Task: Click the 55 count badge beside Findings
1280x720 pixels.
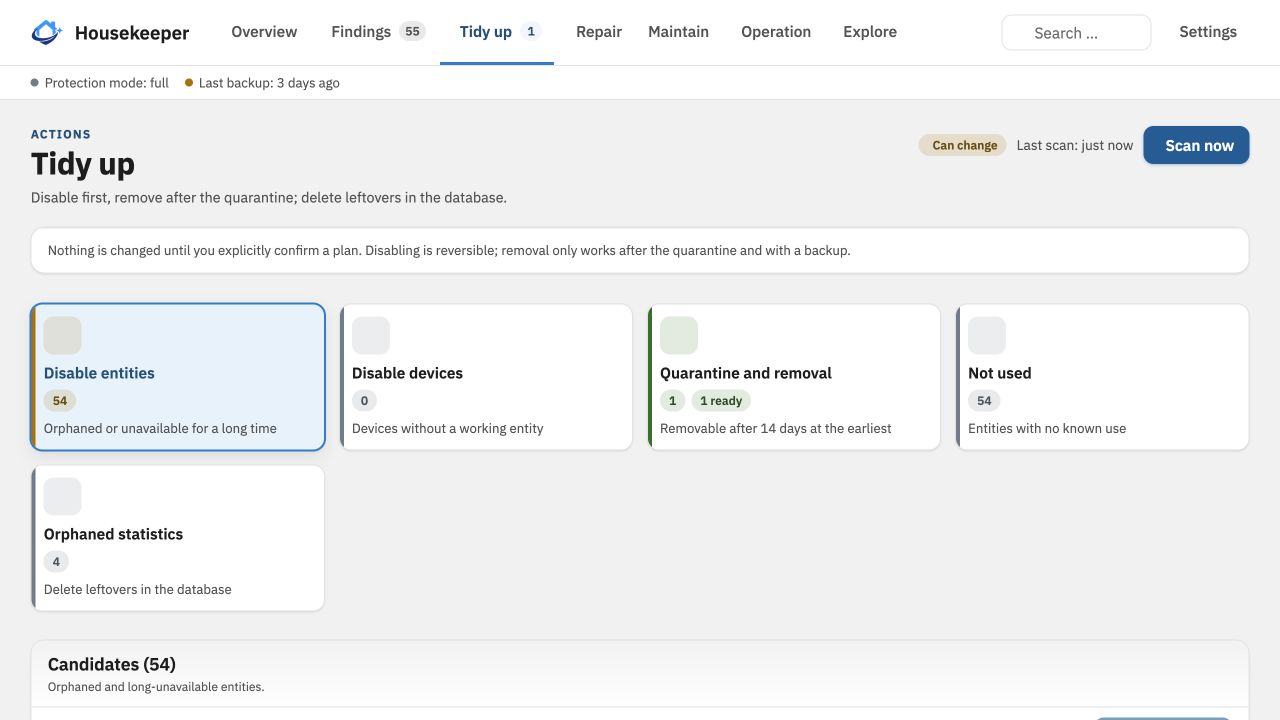Action: (x=412, y=32)
